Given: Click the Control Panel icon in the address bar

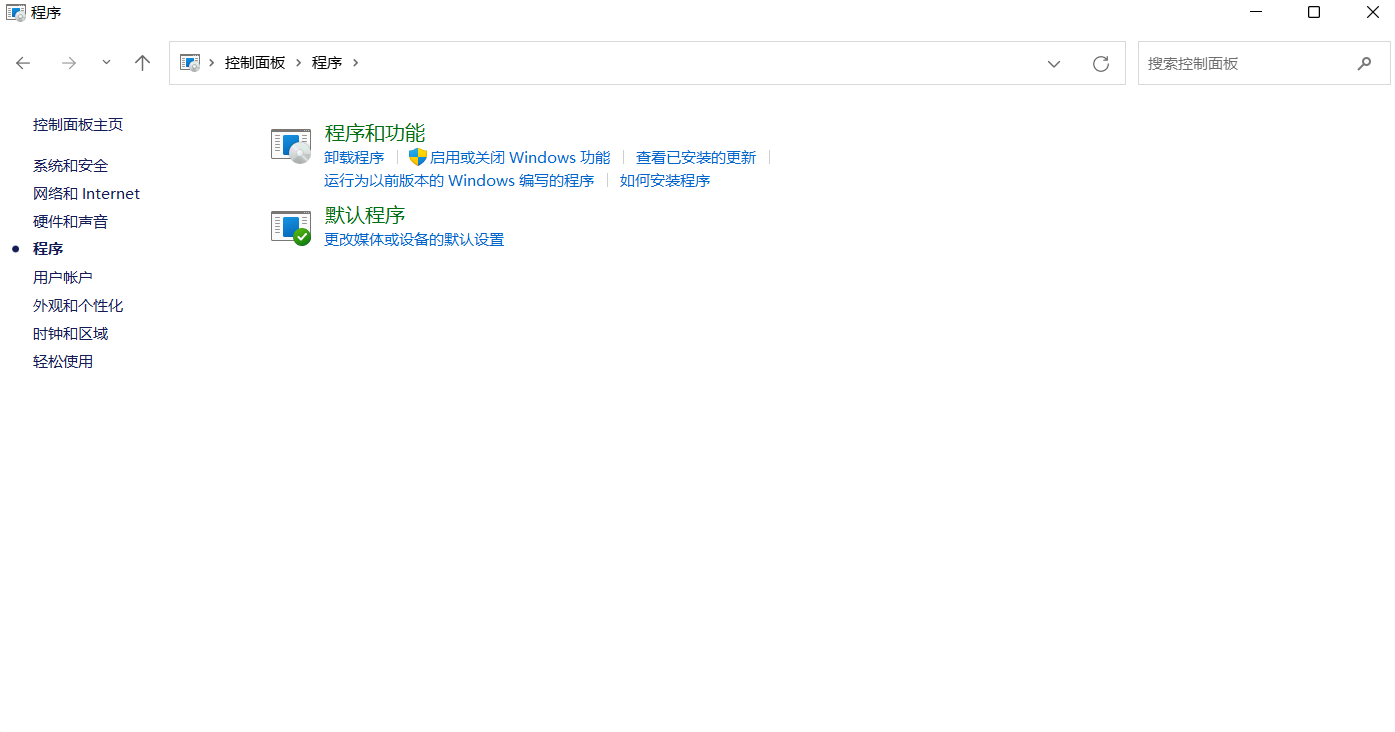Looking at the screenshot, I should click(x=190, y=62).
